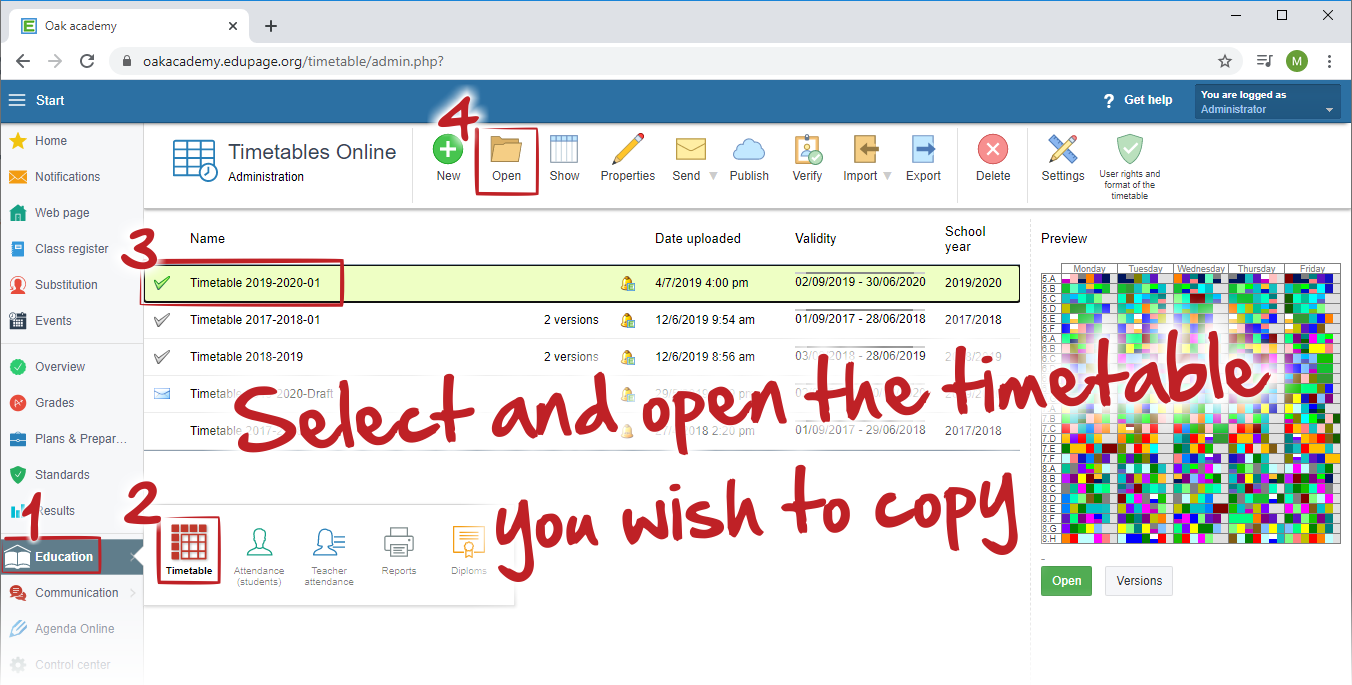Open timetable Properties with the pencil icon

click(x=627, y=151)
